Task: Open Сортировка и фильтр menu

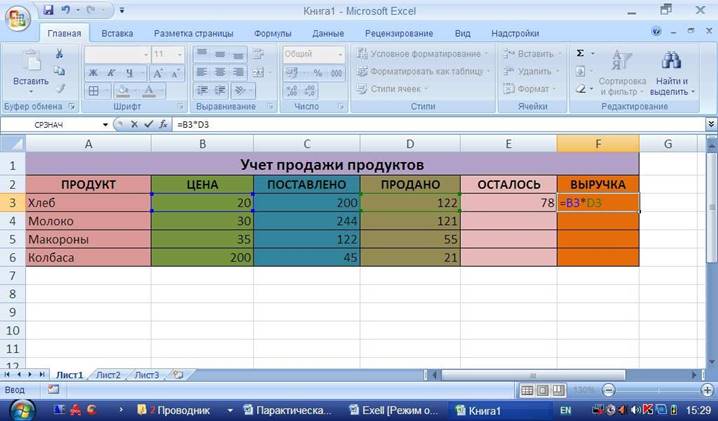Action: (x=622, y=72)
